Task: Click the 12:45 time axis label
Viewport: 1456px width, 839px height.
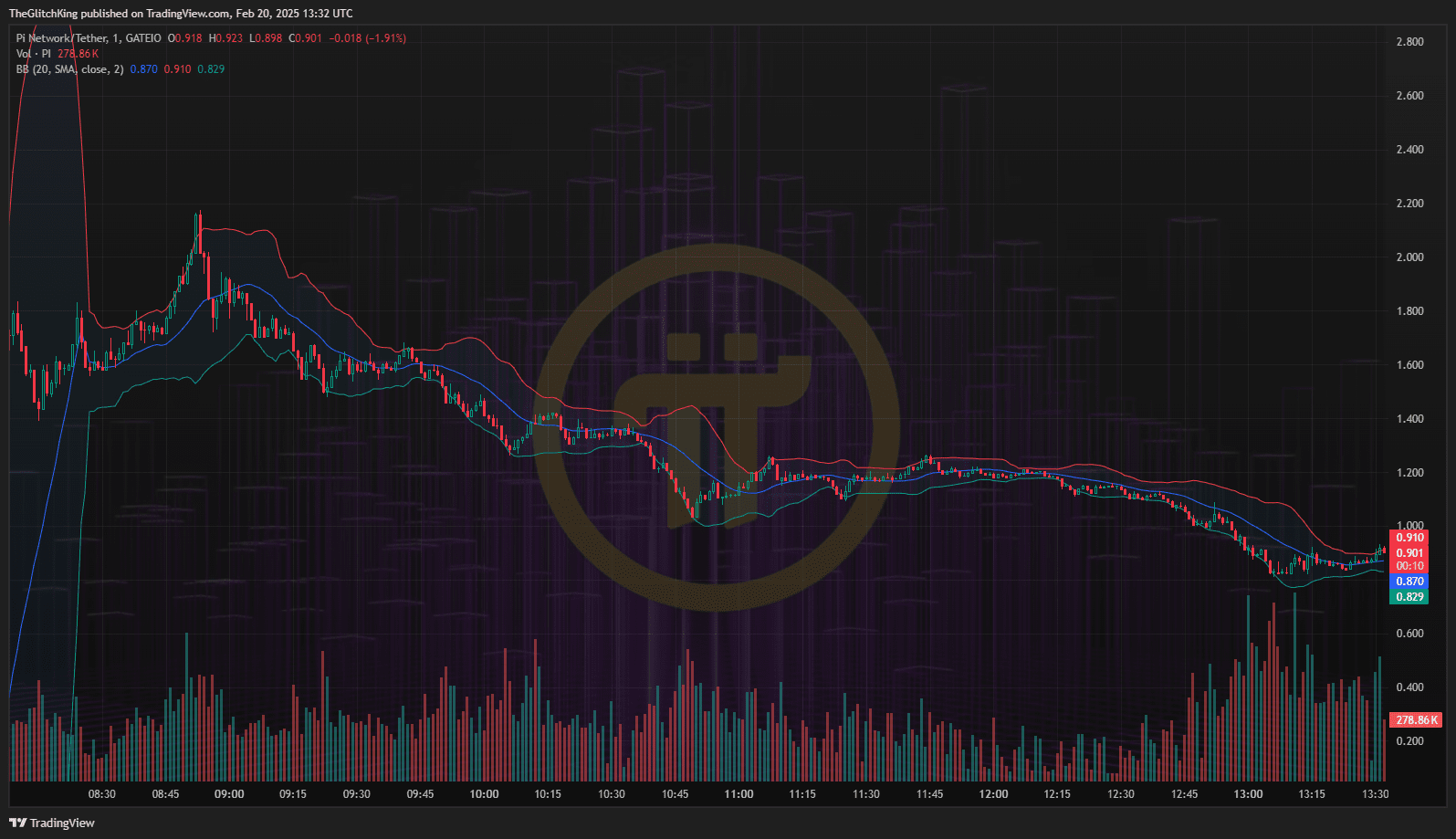Action: click(1185, 794)
